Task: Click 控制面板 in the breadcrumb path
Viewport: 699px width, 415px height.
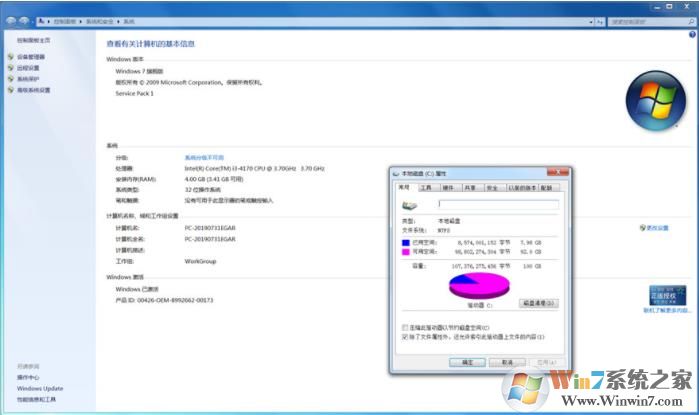Action: [65, 21]
